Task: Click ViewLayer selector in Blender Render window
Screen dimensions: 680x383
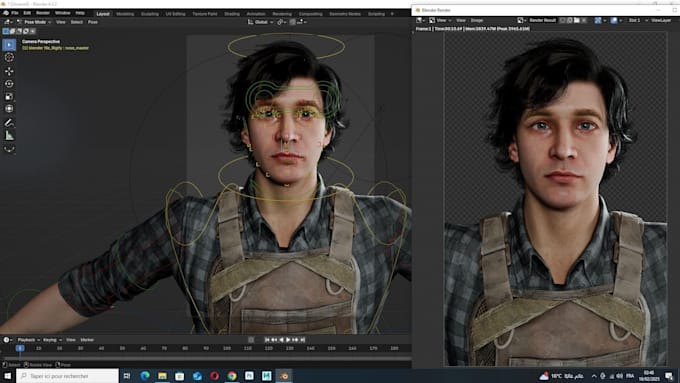Action: click(x=661, y=20)
